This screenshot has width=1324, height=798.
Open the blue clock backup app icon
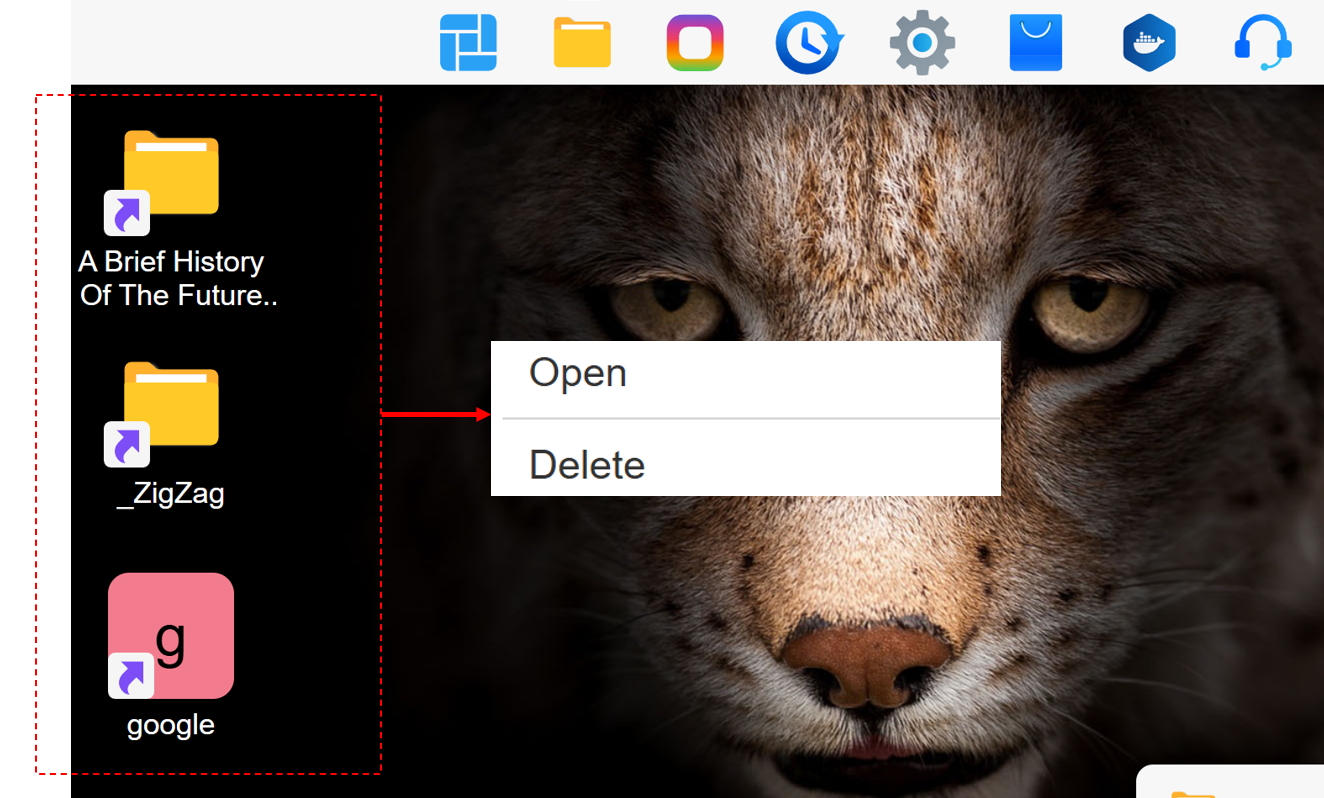(809, 43)
